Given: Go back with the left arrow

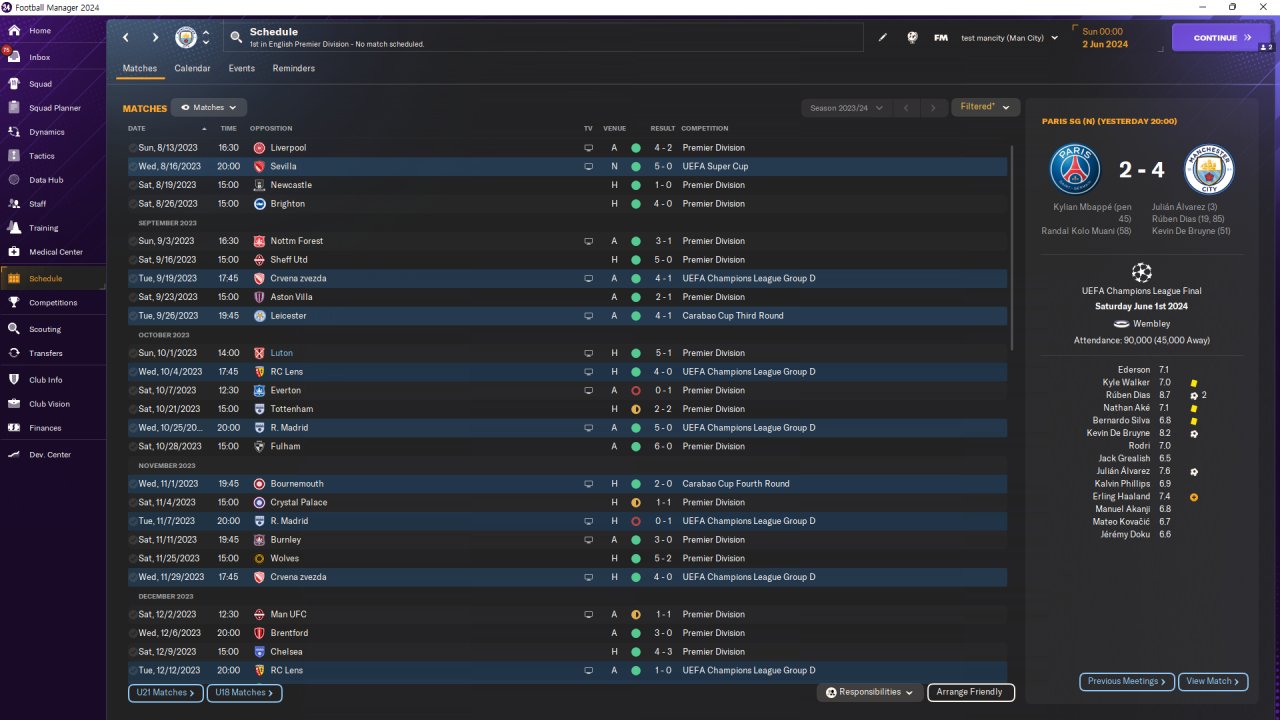Looking at the screenshot, I should pyautogui.click(x=126, y=38).
